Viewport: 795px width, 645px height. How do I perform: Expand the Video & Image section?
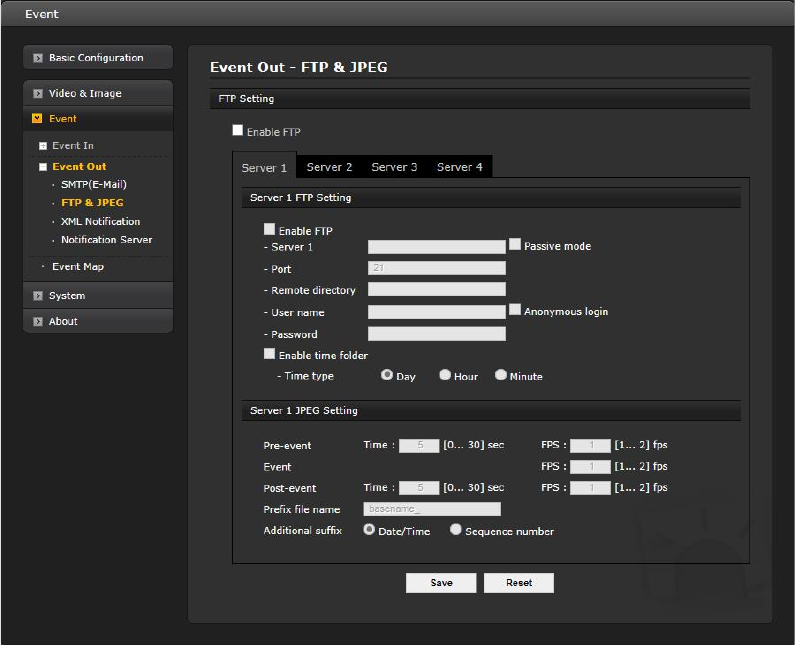pos(38,94)
